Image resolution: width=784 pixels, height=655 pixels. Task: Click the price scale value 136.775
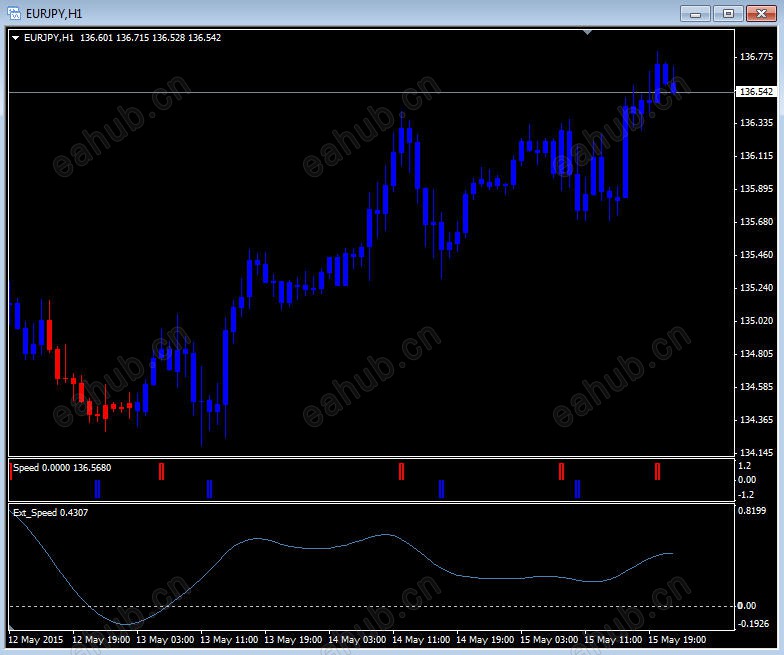(756, 56)
